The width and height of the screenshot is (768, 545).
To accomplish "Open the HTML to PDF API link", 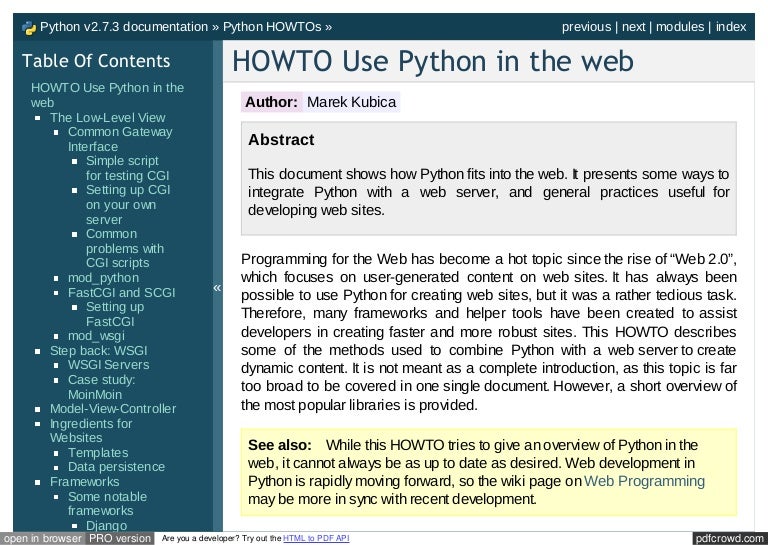I will [316, 539].
